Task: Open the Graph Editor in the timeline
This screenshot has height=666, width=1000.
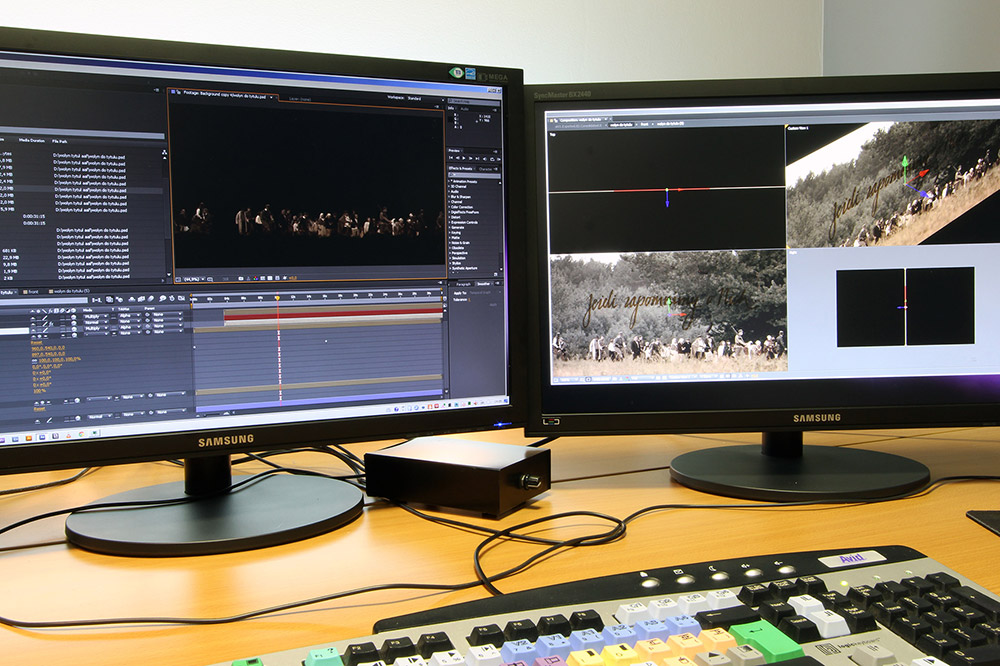Action: pos(182,298)
